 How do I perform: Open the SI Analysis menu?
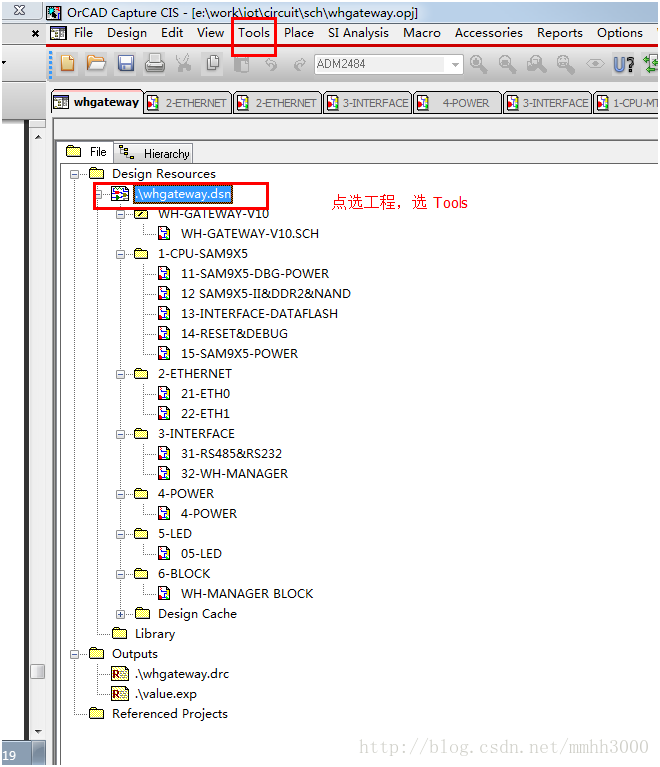coord(358,33)
